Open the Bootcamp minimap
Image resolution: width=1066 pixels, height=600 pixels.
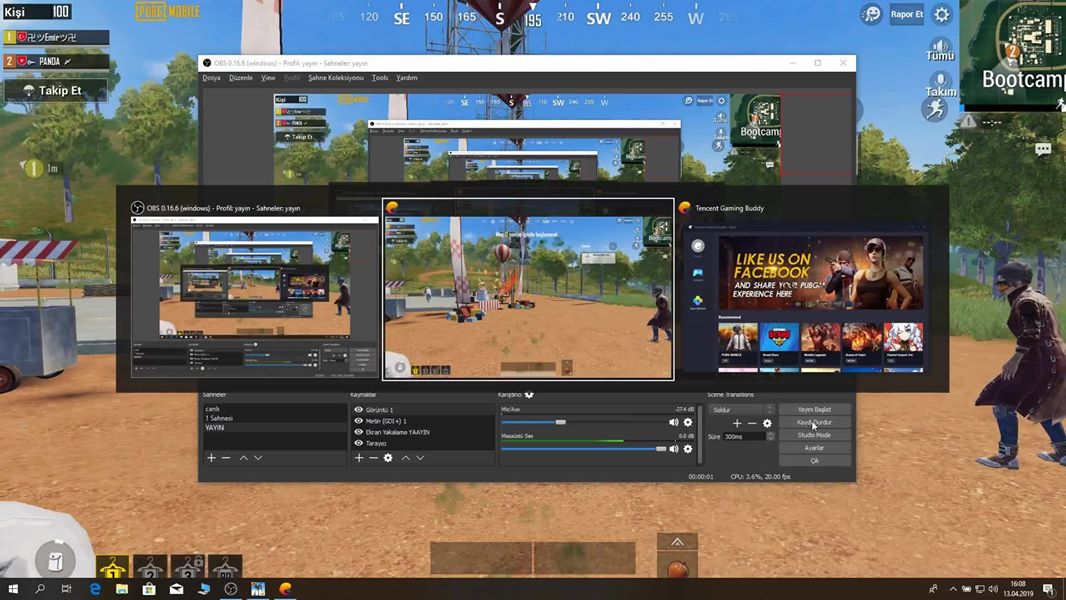point(1013,56)
